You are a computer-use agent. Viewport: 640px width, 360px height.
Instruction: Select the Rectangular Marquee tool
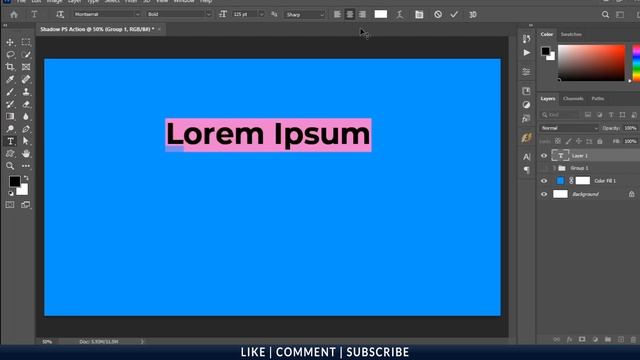[x=26, y=42]
